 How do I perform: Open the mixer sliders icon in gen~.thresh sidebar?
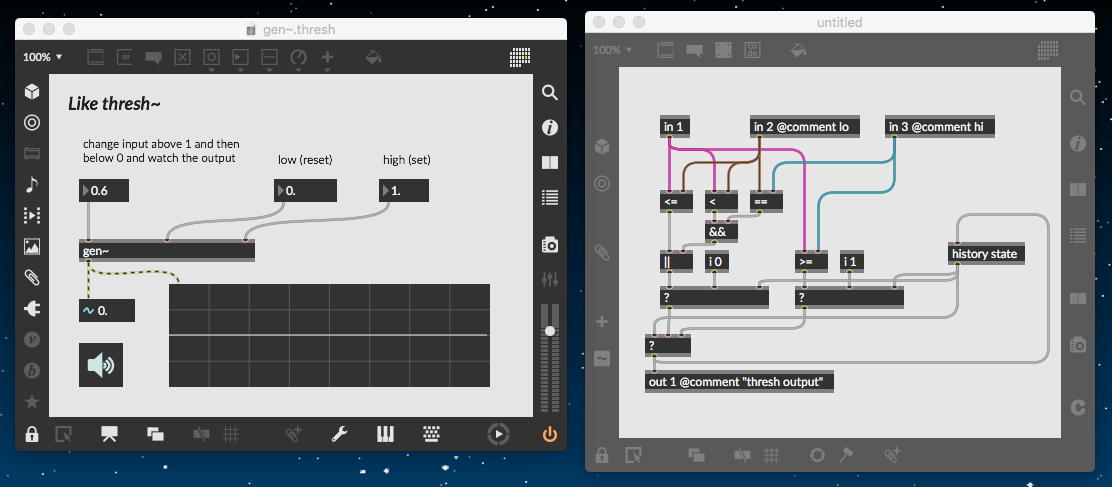[550, 279]
